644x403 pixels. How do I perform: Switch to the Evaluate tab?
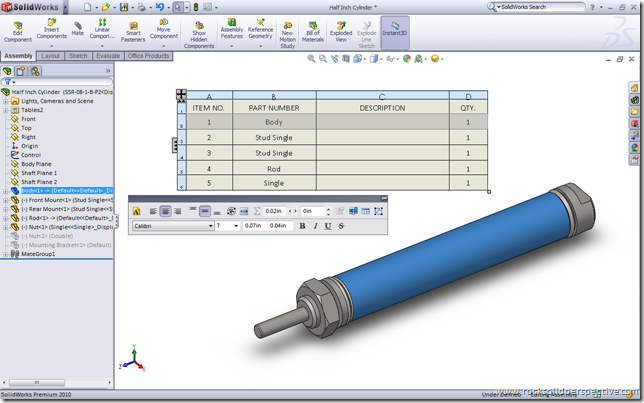pos(108,56)
